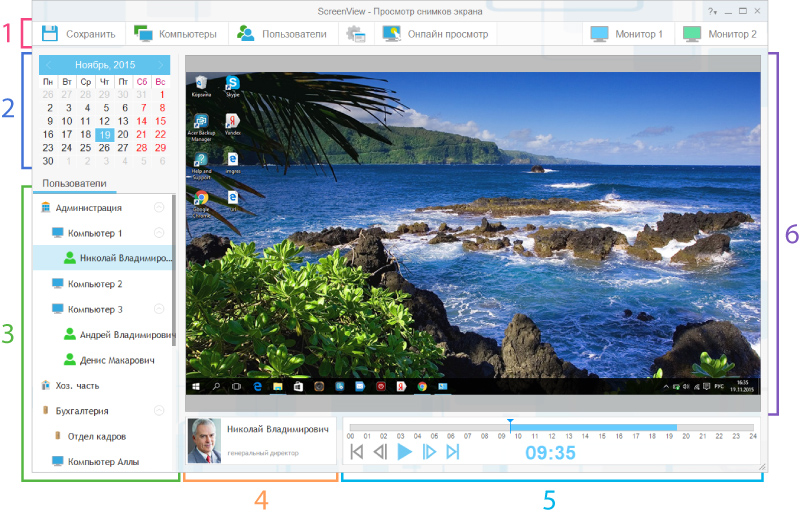Select November 25 in calendar
The height and width of the screenshot is (517, 800).
tap(85, 148)
